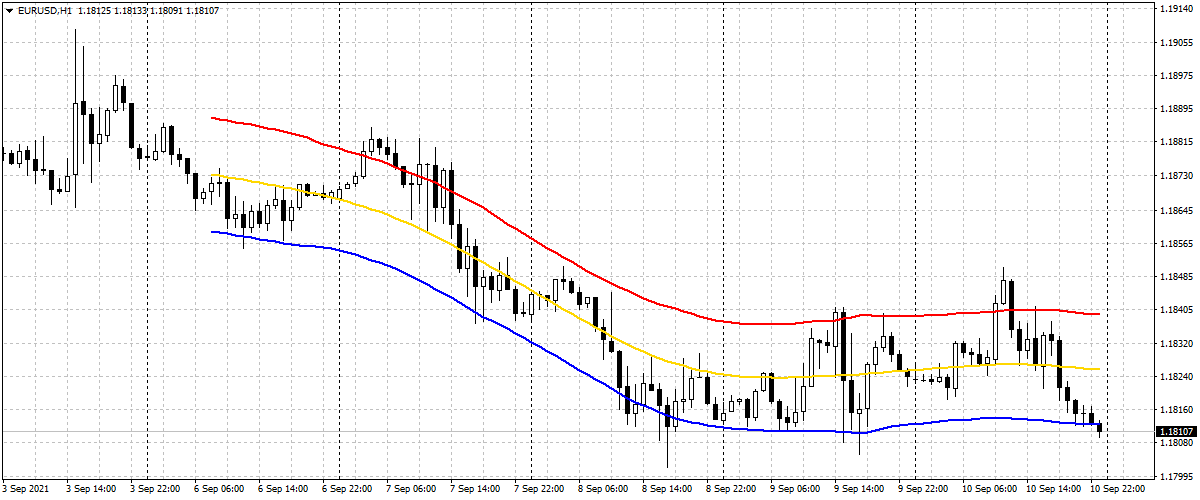1200x500 pixels.
Task: Click price axis label 1.18895
Action: pos(1175,109)
